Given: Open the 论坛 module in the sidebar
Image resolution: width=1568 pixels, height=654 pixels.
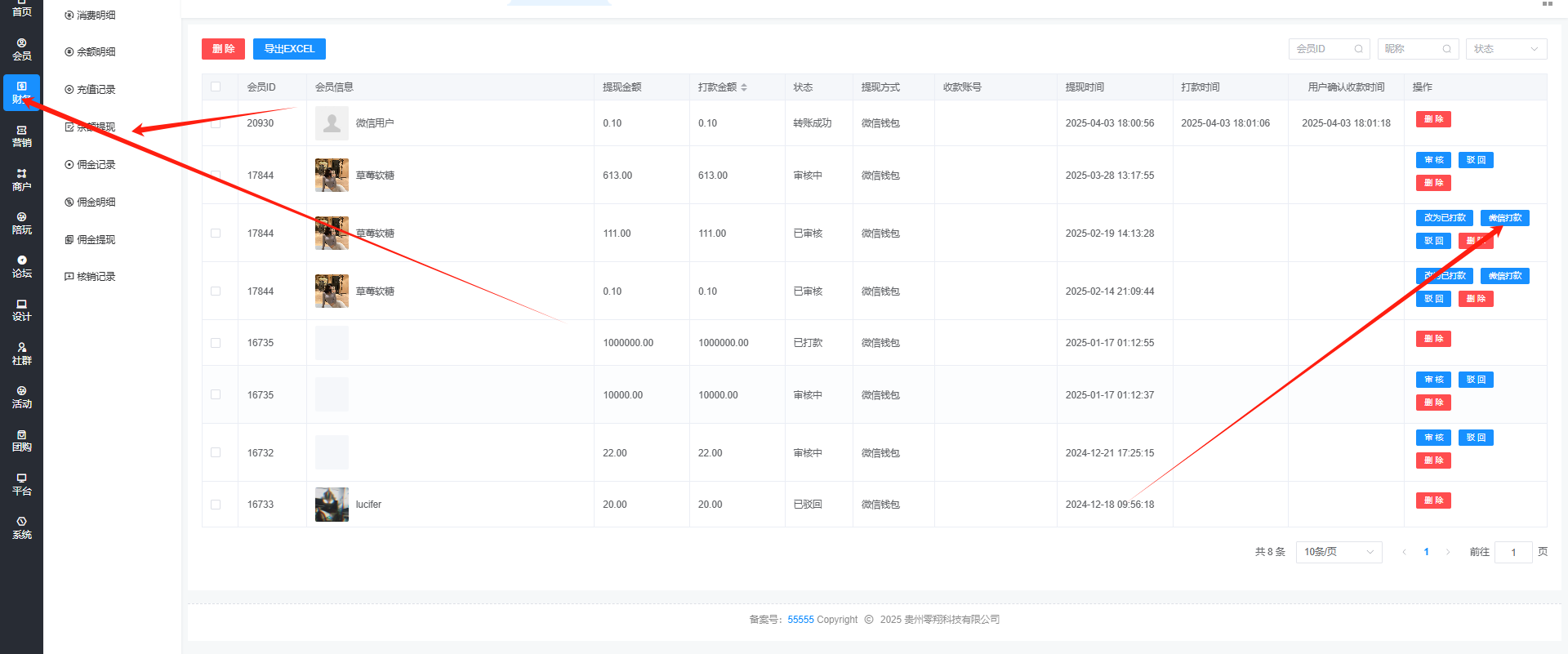Looking at the screenshot, I should tap(21, 267).
